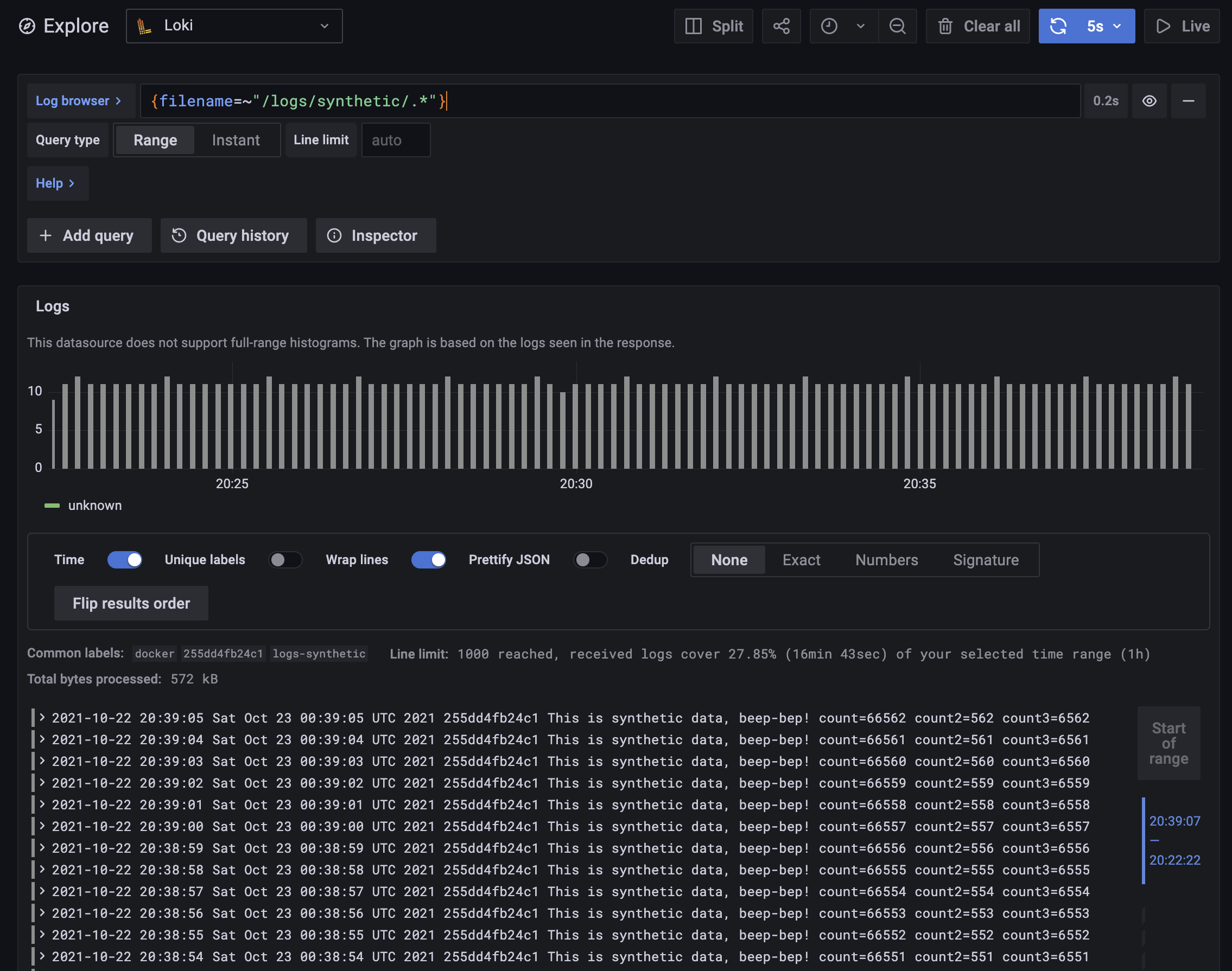This screenshot has width=1232, height=971.
Task: Open the Query history panel
Action: (233, 235)
